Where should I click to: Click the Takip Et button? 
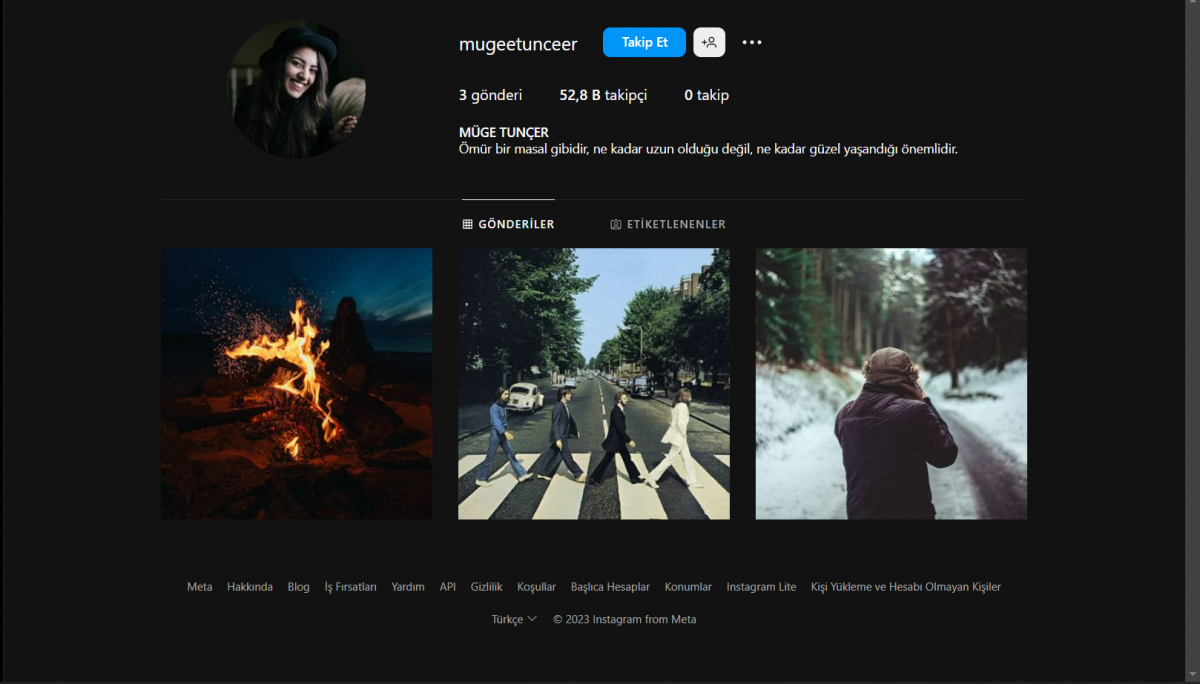click(x=644, y=42)
